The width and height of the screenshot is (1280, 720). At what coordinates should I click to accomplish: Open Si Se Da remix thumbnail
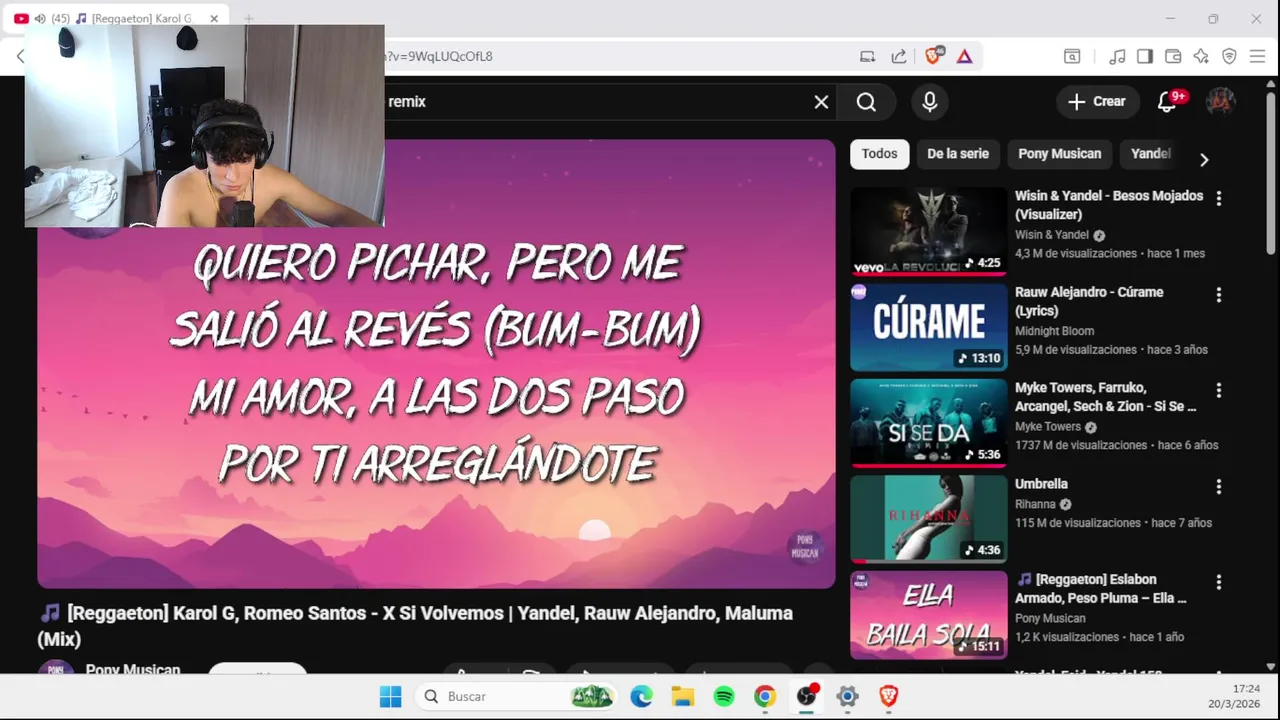pyautogui.click(x=929, y=423)
